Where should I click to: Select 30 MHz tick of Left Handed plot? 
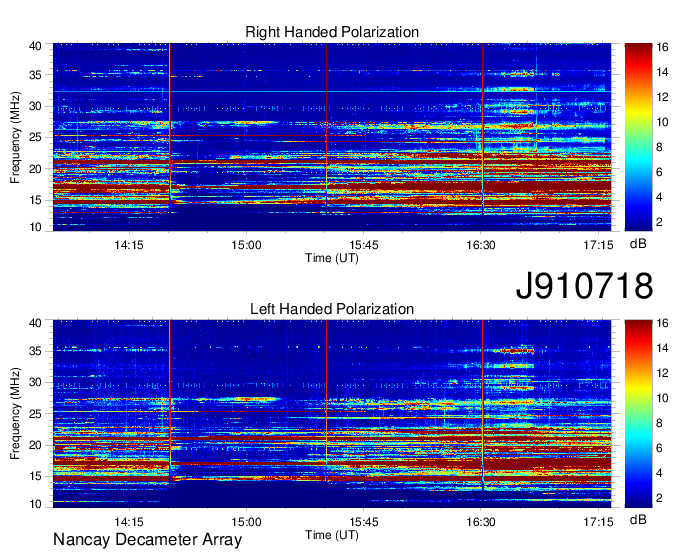(x=36, y=382)
